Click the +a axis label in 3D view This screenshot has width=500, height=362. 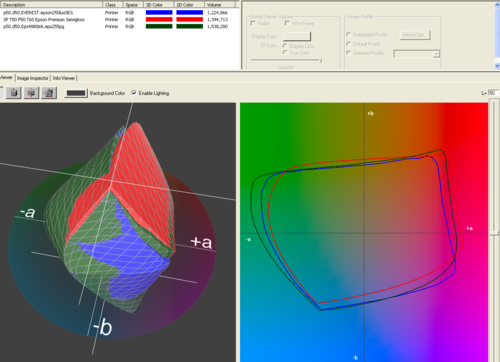coord(201,242)
